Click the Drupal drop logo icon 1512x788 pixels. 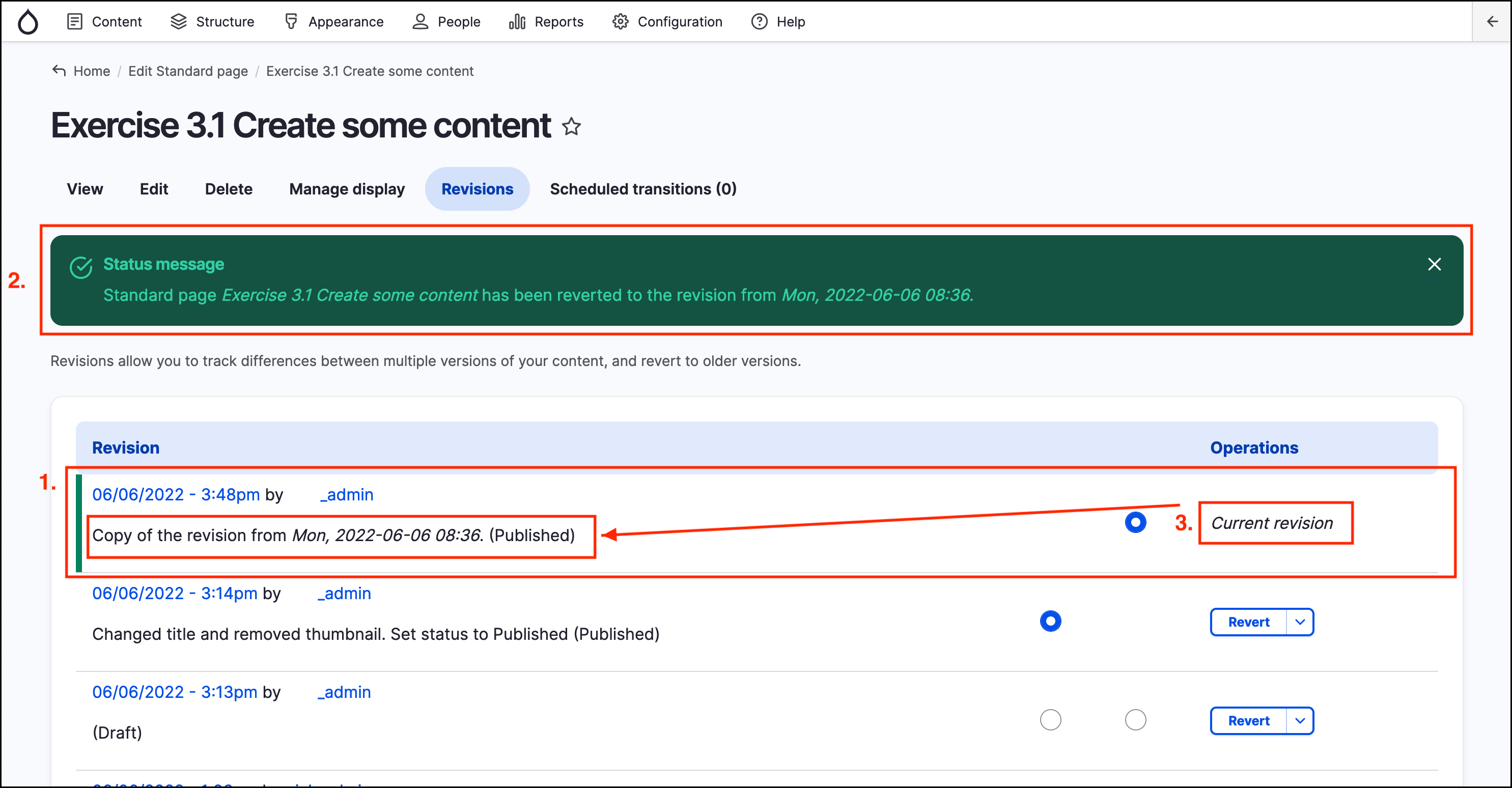[27, 22]
